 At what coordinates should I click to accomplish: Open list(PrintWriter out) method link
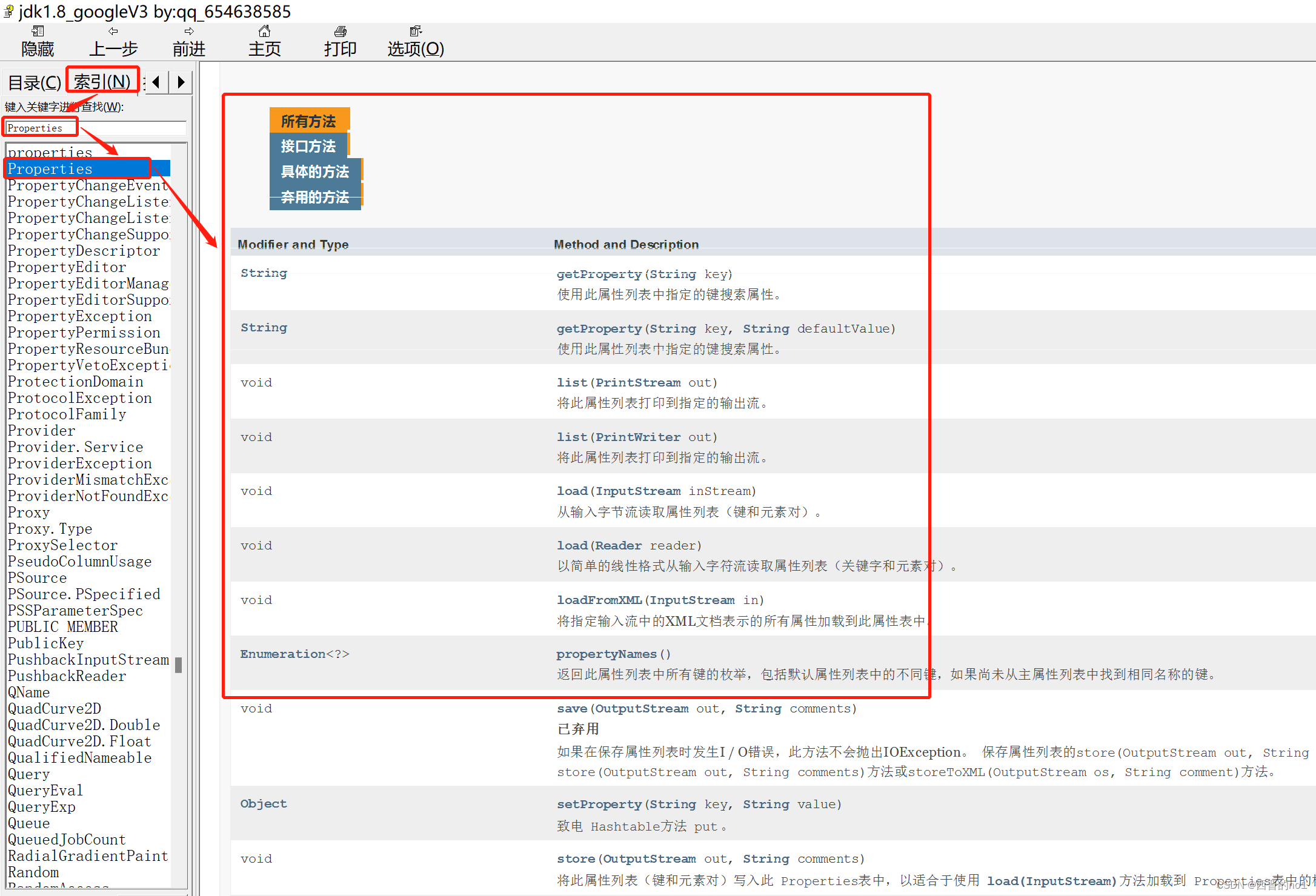click(x=572, y=437)
